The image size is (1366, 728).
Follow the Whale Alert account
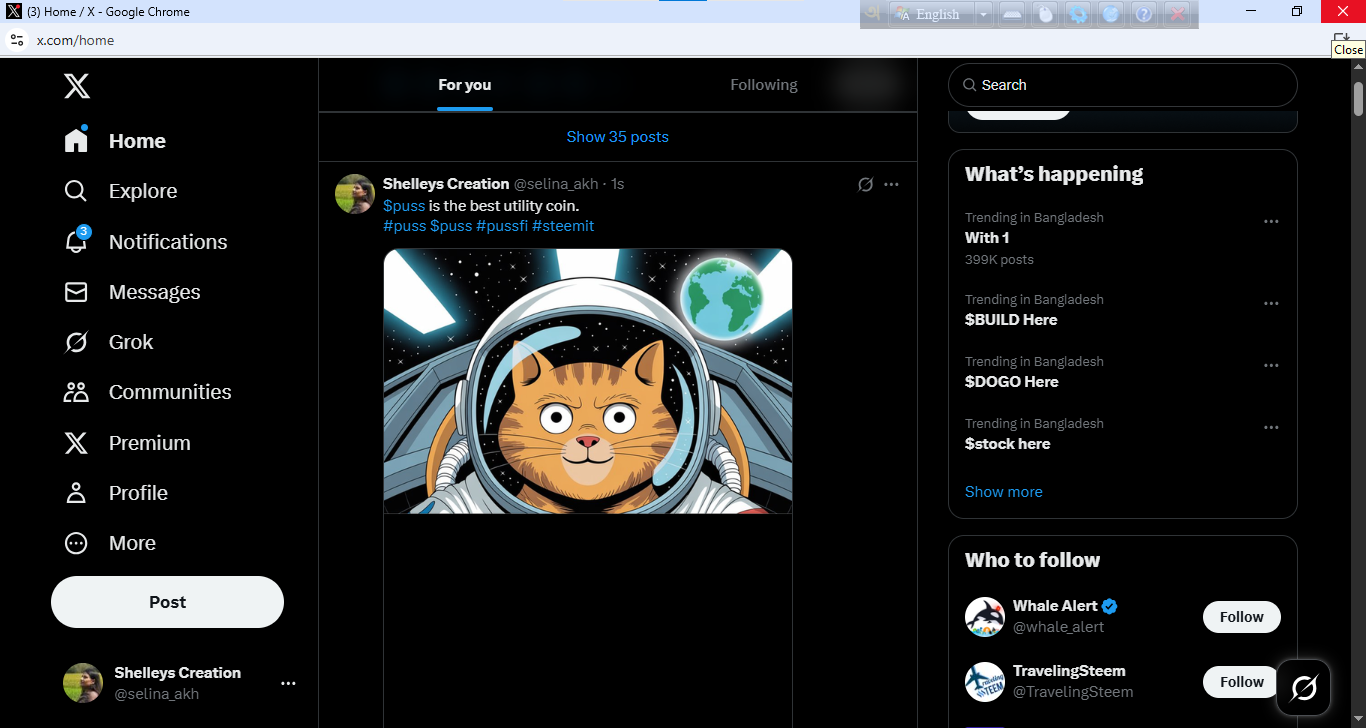(1242, 617)
